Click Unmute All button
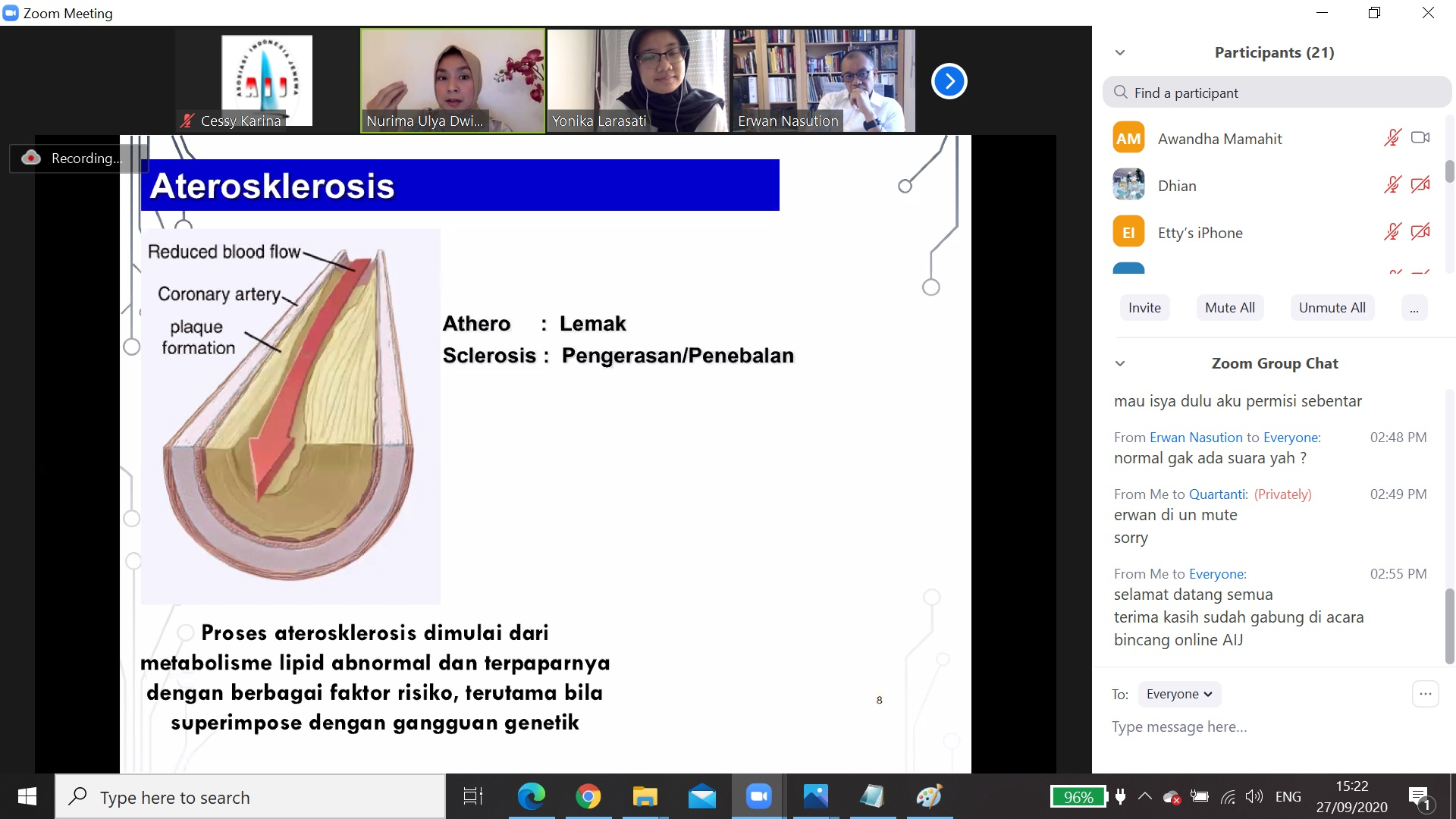 pos(1332,308)
